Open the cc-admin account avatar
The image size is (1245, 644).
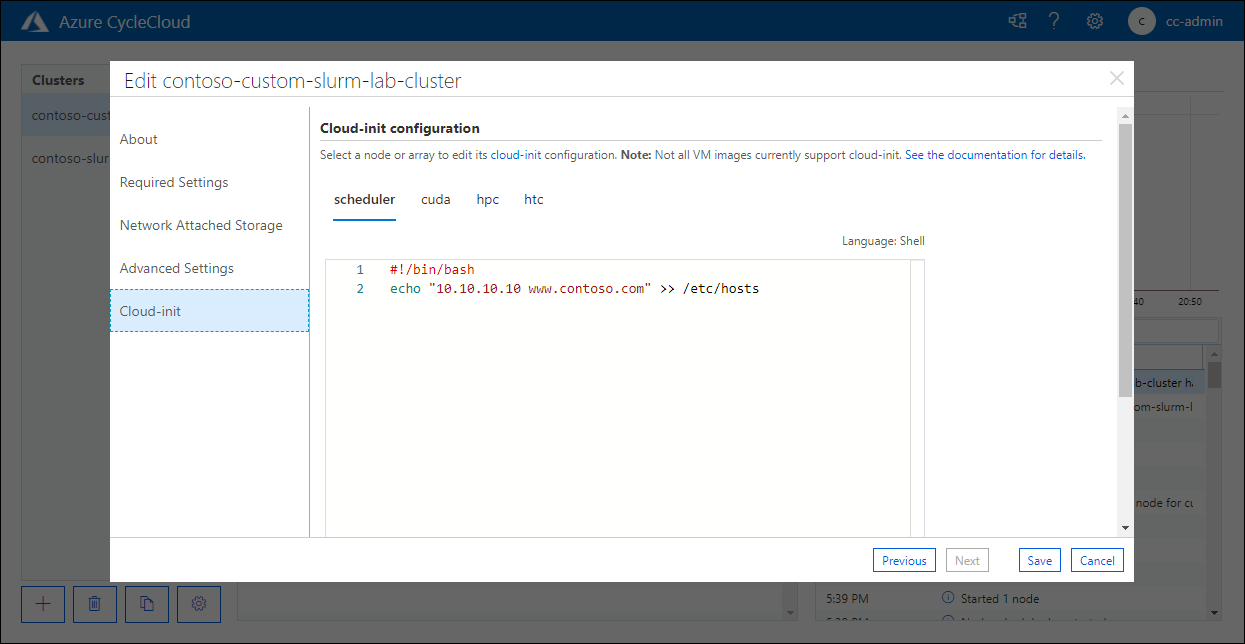1141,20
